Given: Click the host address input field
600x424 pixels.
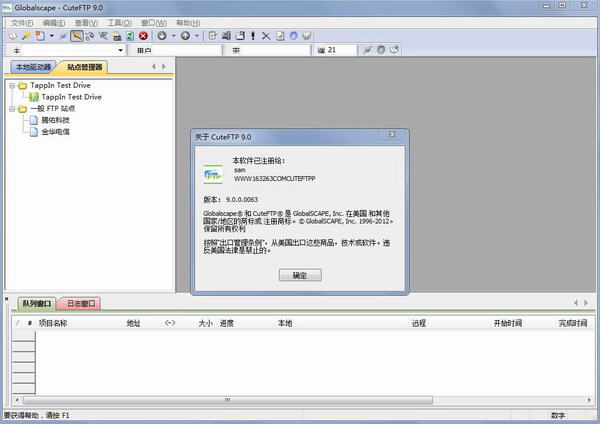Looking at the screenshot, I should click(x=69, y=50).
